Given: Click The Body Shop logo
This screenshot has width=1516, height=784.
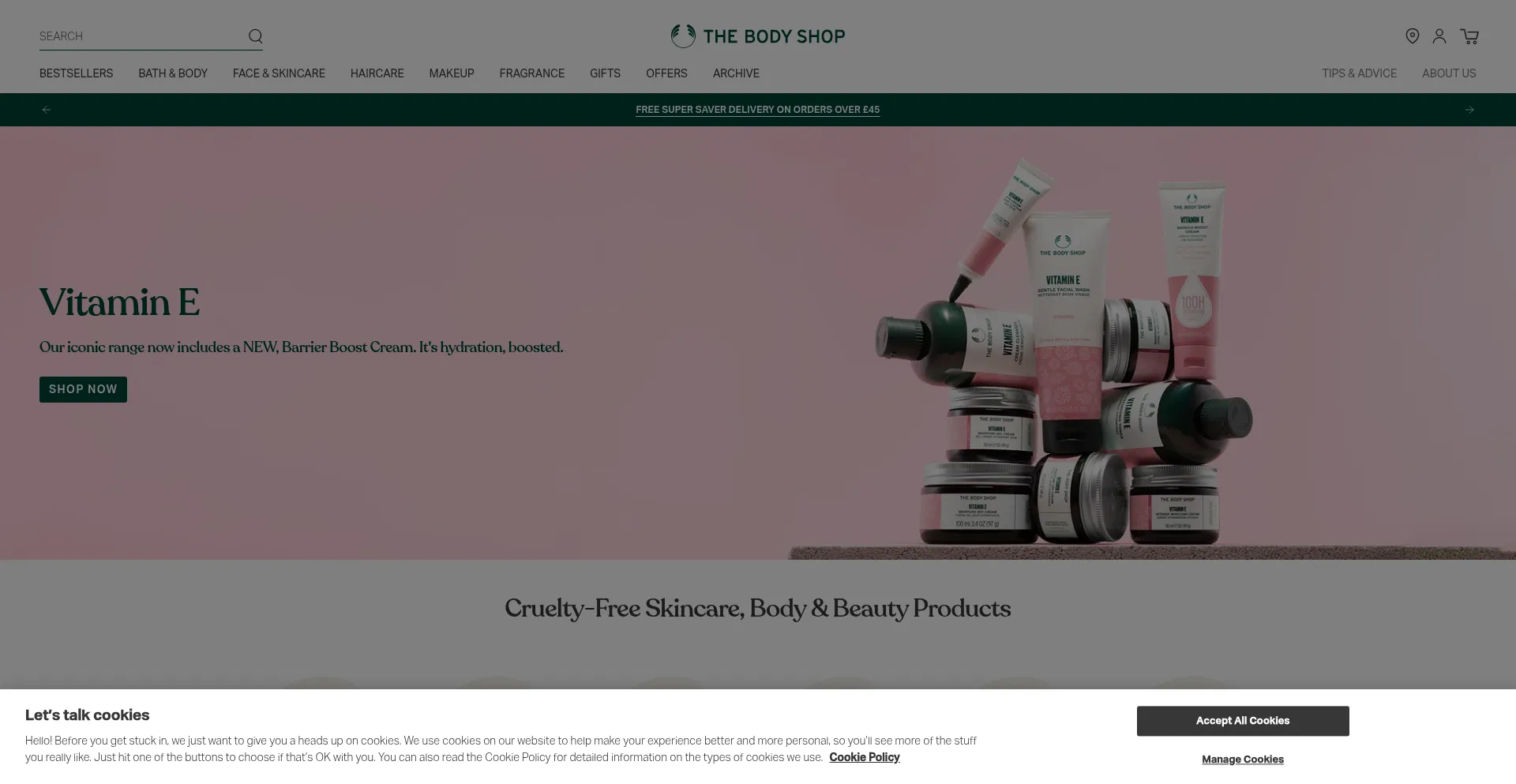Looking at the screenshot, I should pyautogui.click(x=758, y=36).
